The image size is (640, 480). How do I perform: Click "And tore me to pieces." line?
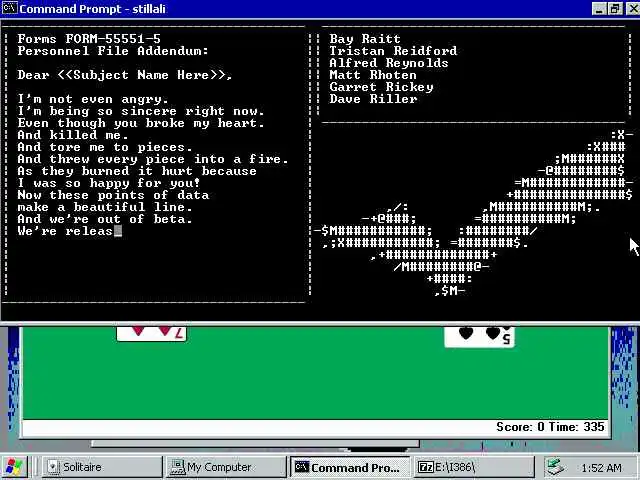(105, 147)
